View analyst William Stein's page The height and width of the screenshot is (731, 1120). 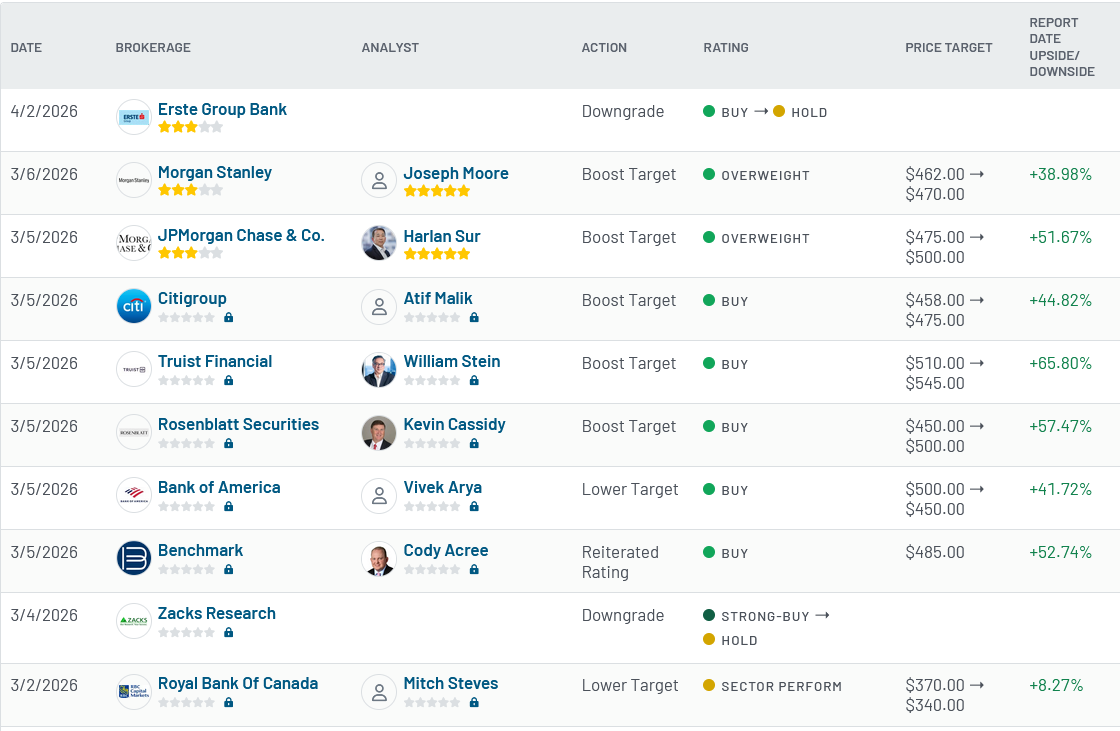452,361
